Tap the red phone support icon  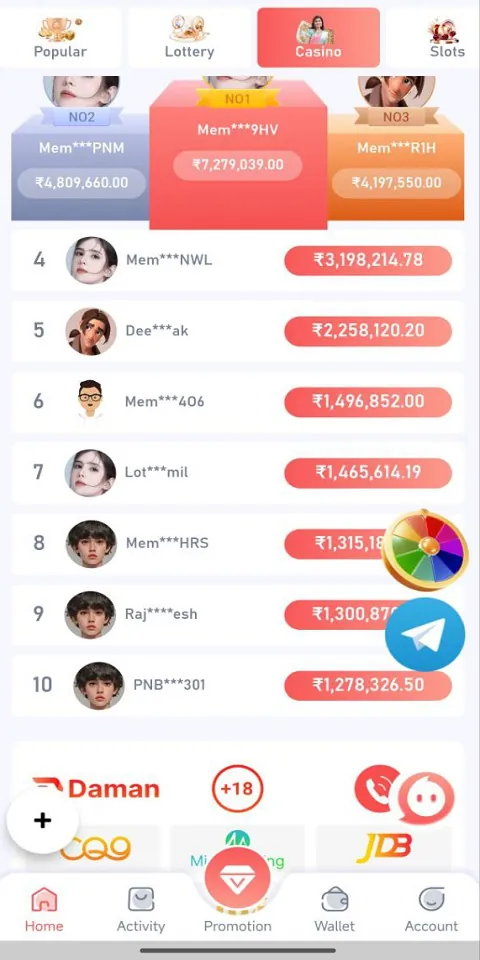(375, 788)
